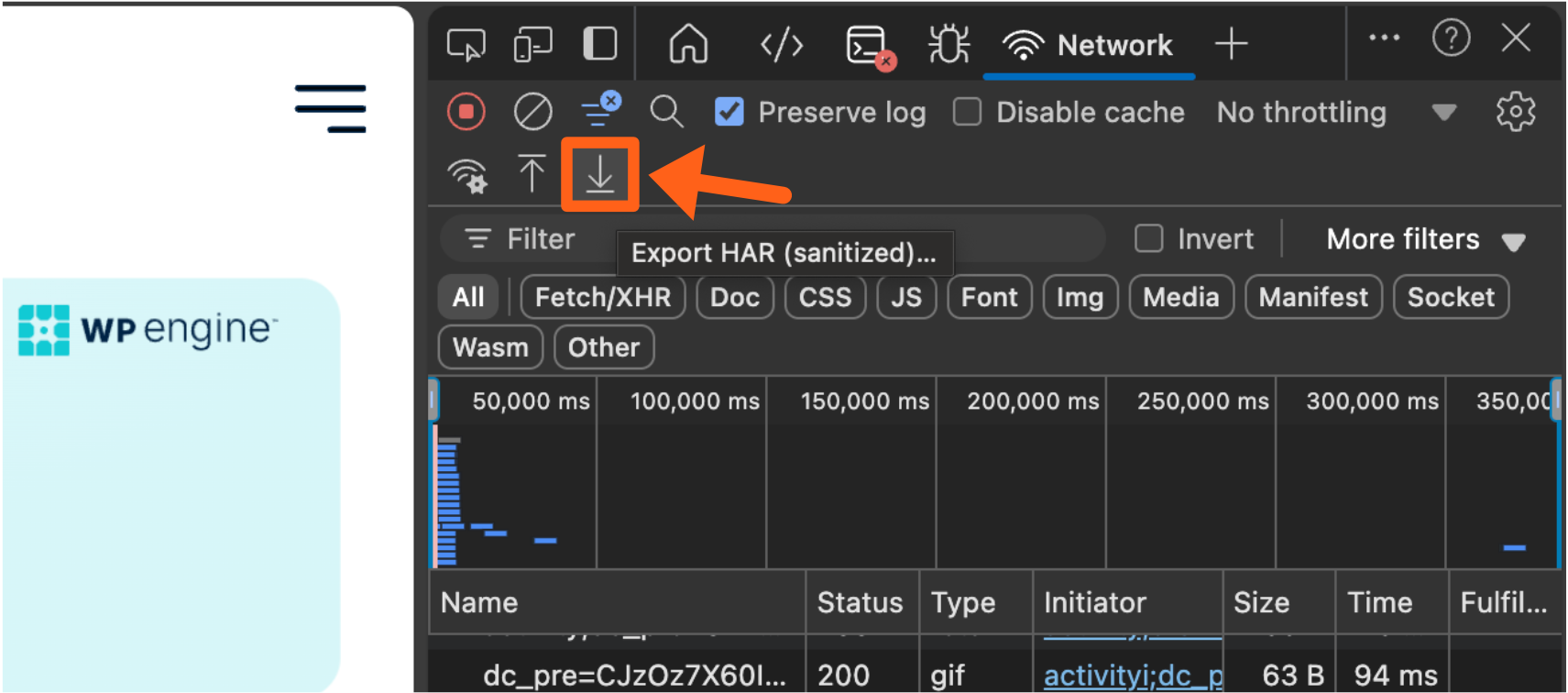Open network conditions wifi gear icon
The image size is (1568, 693).
pyautogui.click(x=467, y=174)
